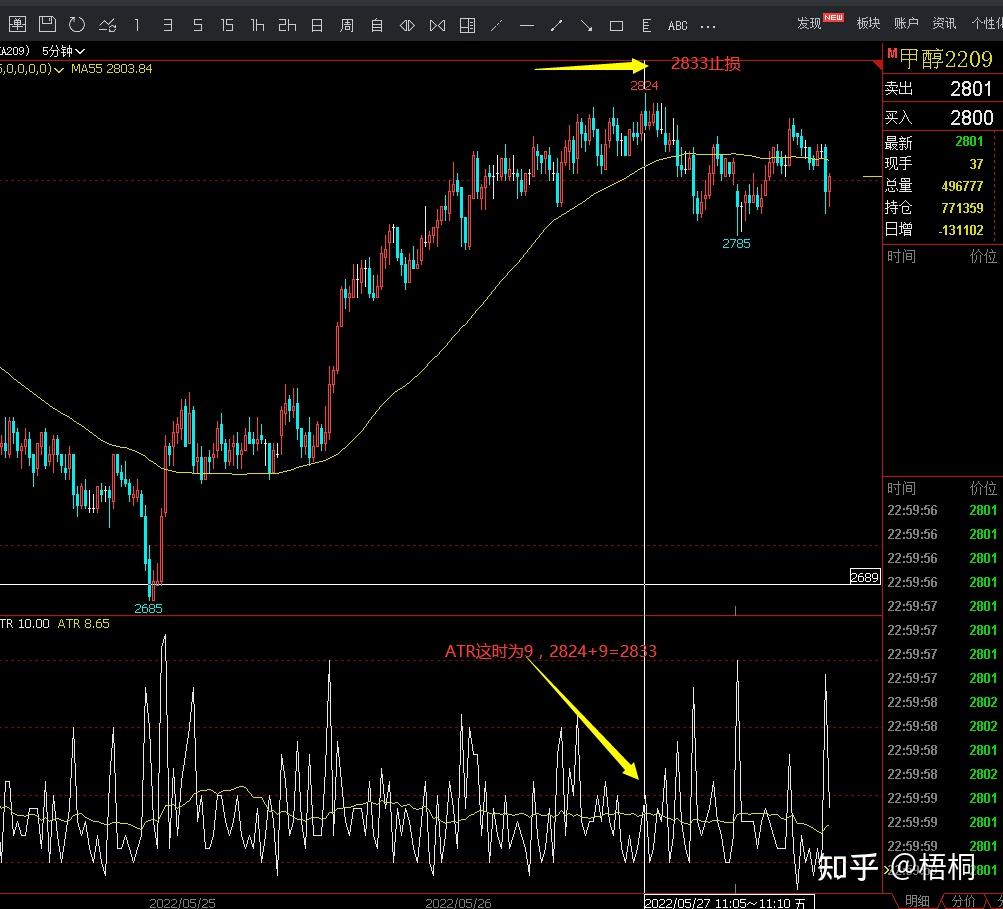The width and height of the screenshot is (1003, 909).
Task: Click the chart-window icon at toolbar start
Action: tap(17, 25)
